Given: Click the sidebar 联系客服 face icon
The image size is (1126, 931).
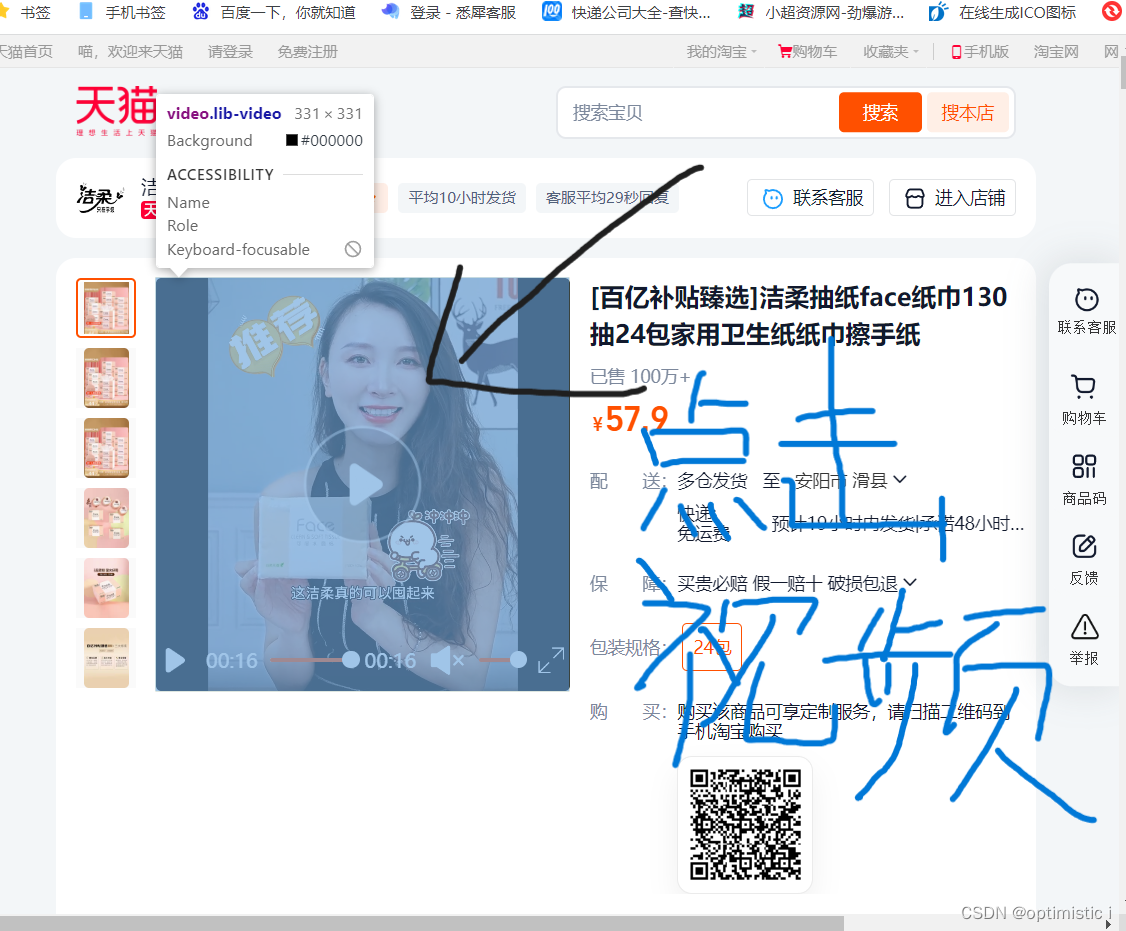Looking at the screenshot, I should [x=1086, y=300].
